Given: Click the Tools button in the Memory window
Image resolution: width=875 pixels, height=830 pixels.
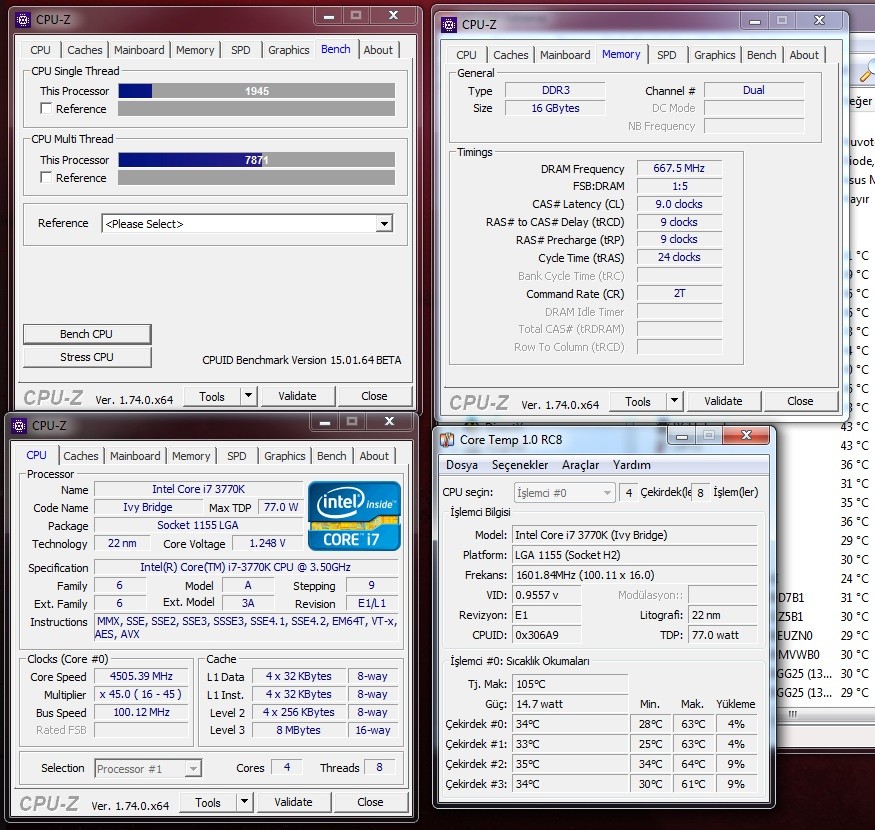Looking at the screenshot, I should pyautogui.click(x=638, y=401).
